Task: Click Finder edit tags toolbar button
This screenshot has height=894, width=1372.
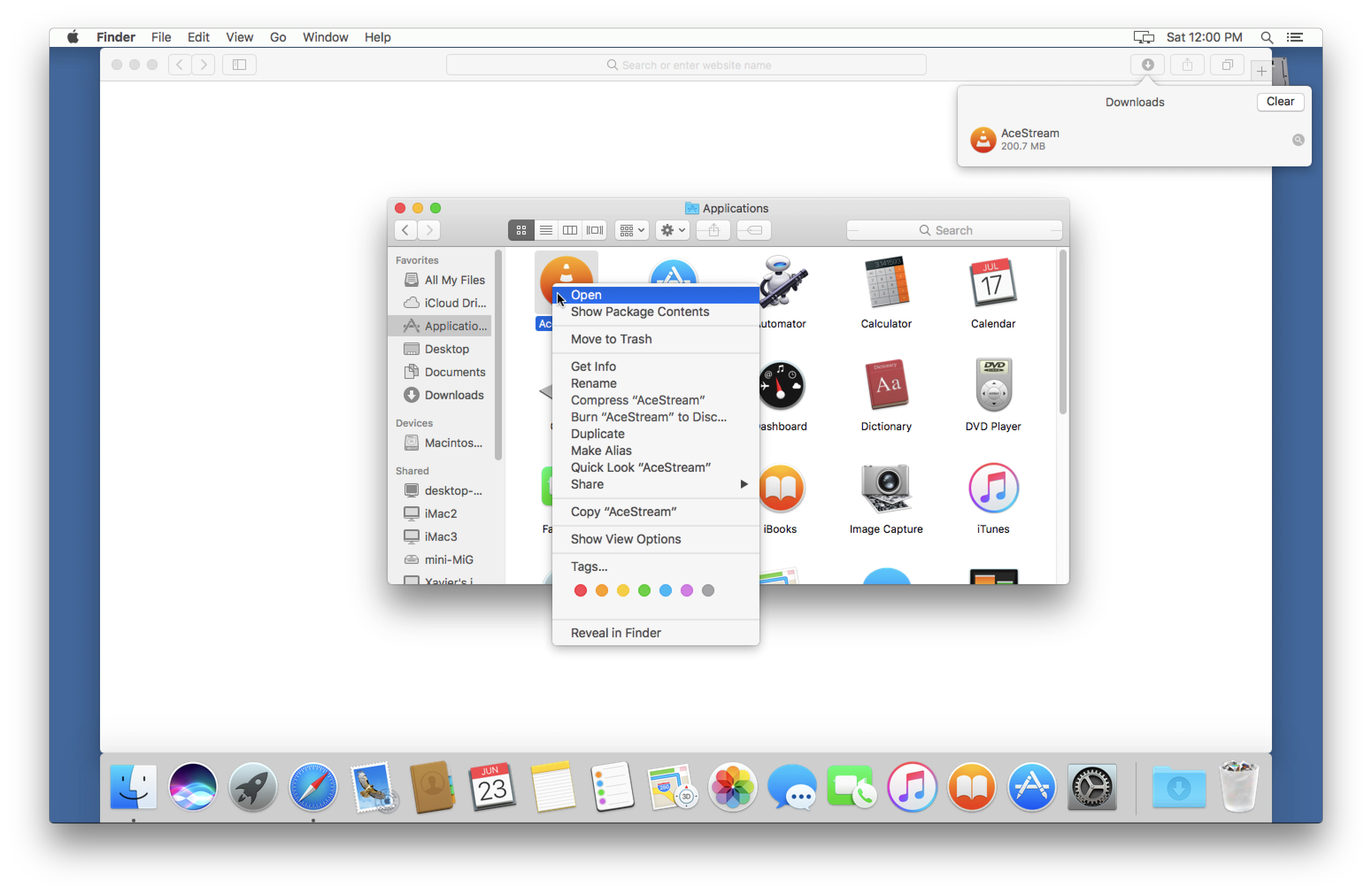Action: [753, 230]
